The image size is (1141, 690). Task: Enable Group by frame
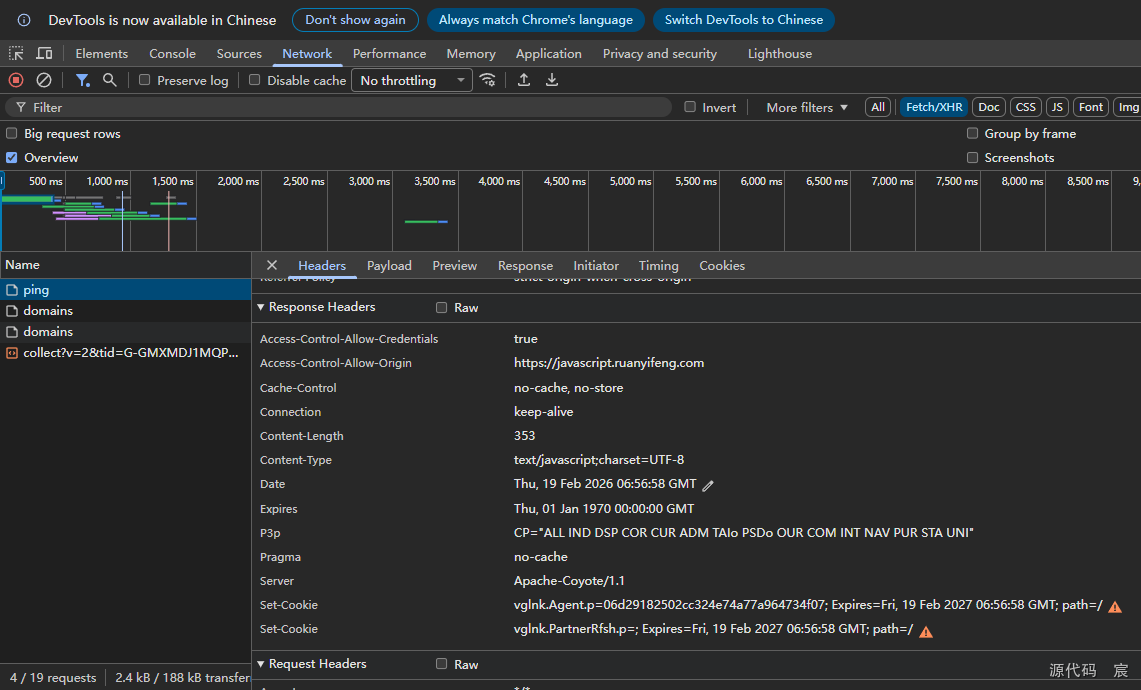pyautogui.click(x=972, y=133)
